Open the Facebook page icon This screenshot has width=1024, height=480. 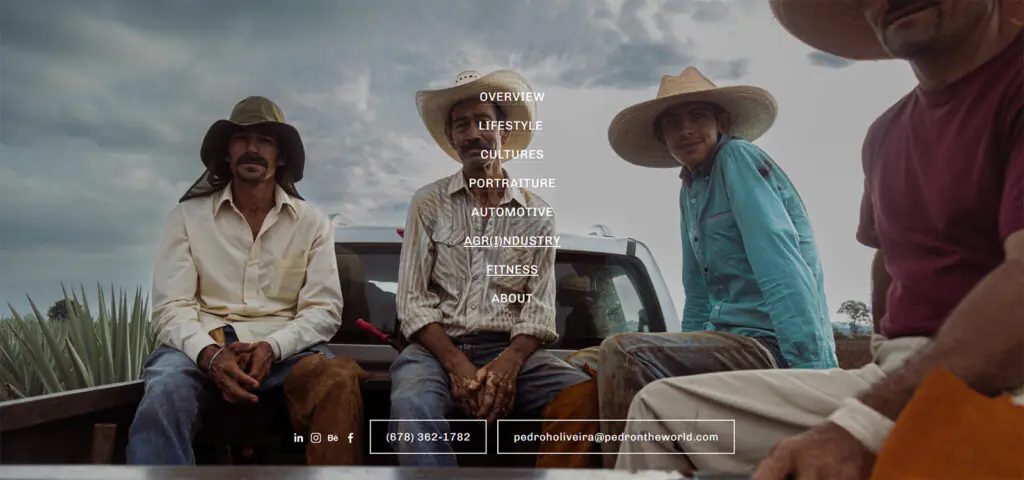tap(351, 438)
